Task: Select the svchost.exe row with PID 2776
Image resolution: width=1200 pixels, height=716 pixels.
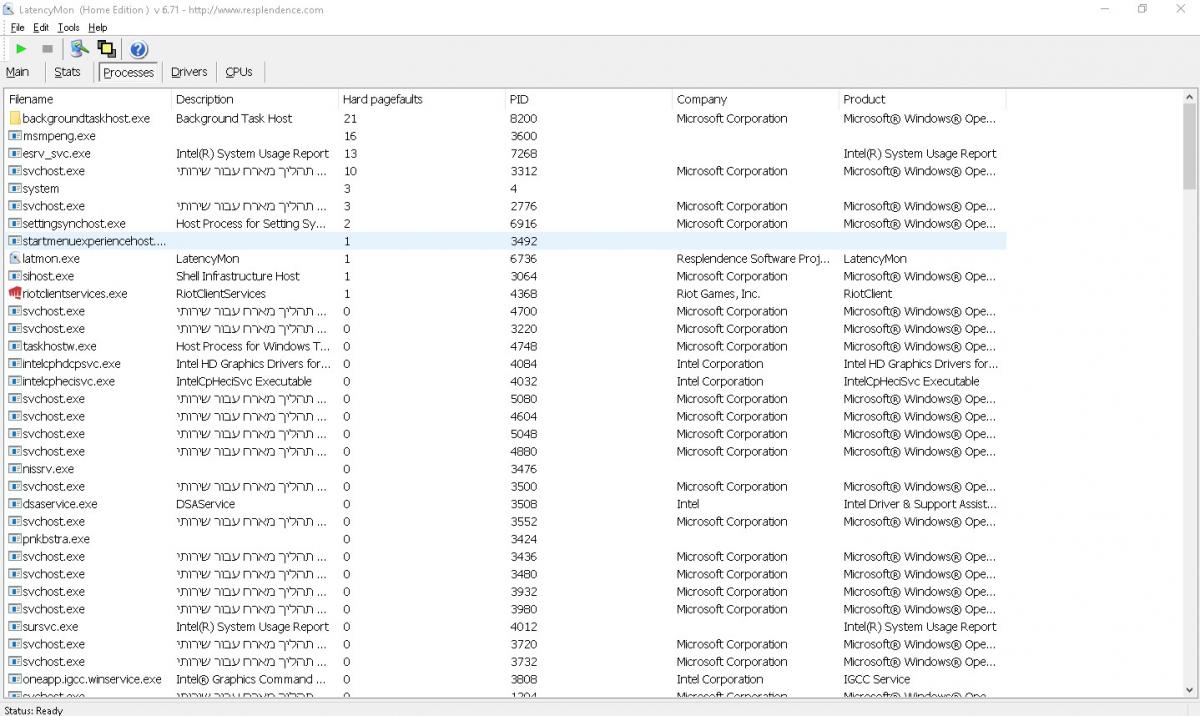Action: tap(505, 206)
